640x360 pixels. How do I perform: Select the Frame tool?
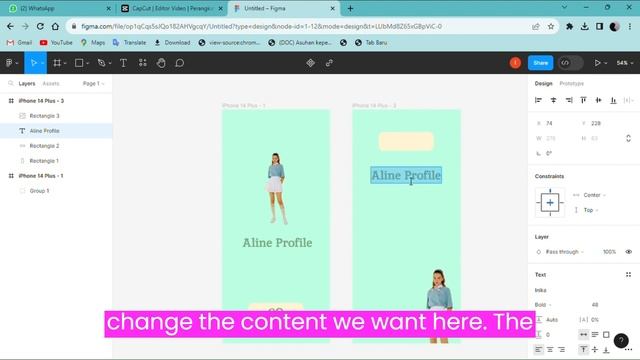click(x=57, y=63)
